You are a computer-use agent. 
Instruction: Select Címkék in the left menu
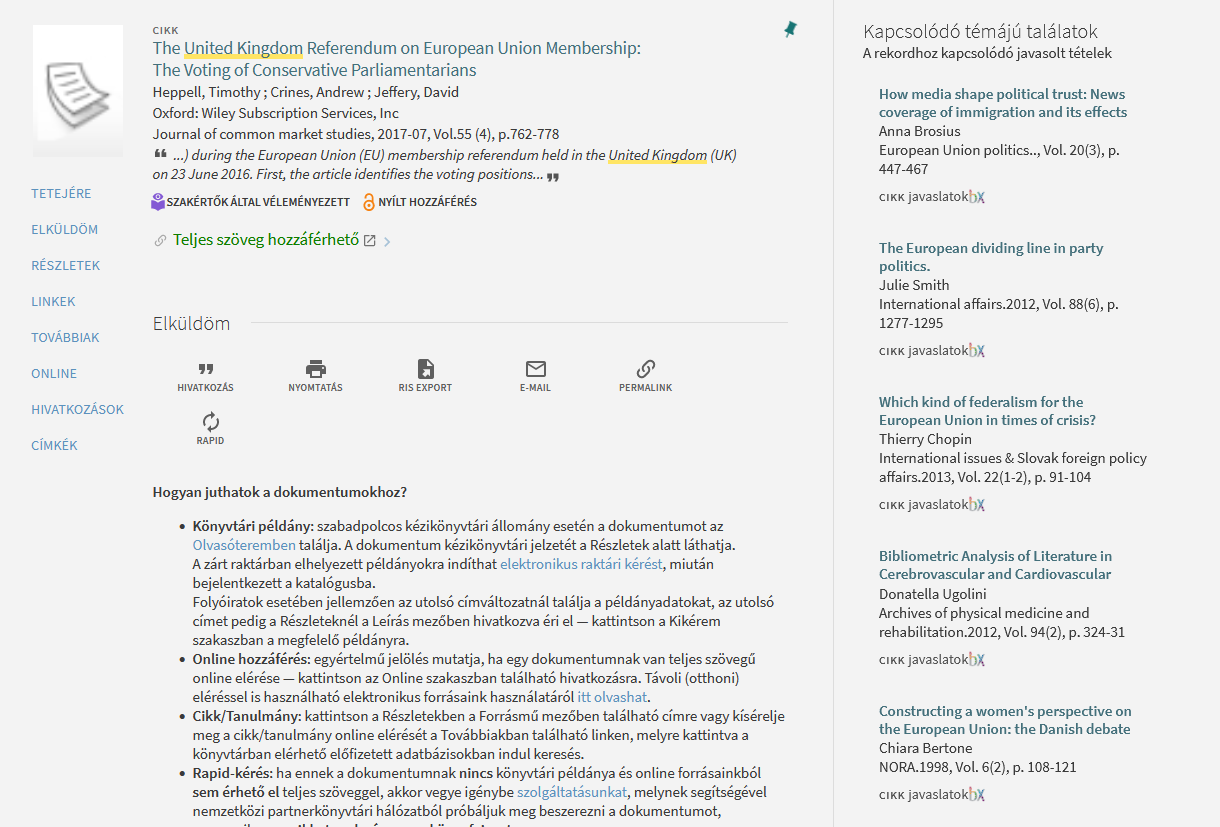click(x=54, y=446)
